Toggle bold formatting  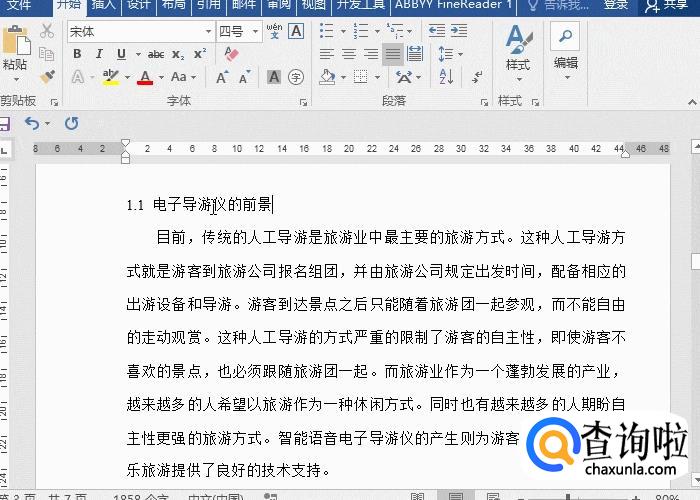point(77,54)
